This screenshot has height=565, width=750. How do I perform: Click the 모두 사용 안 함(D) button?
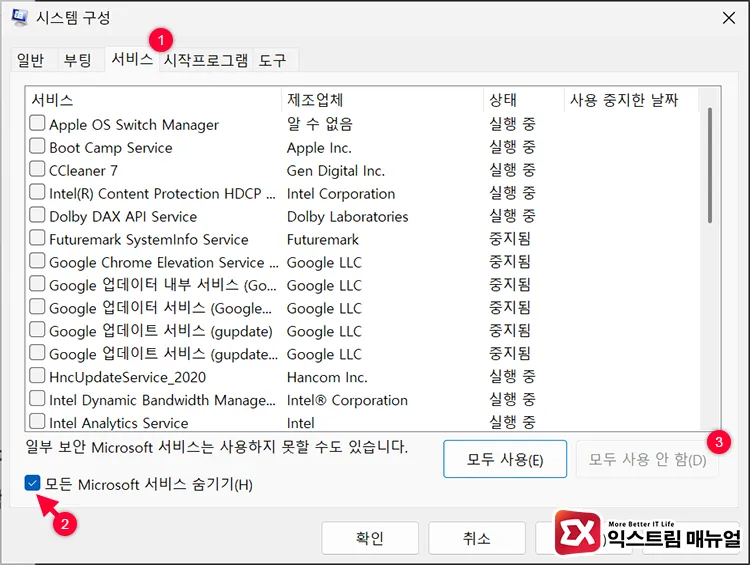(647, 459)
